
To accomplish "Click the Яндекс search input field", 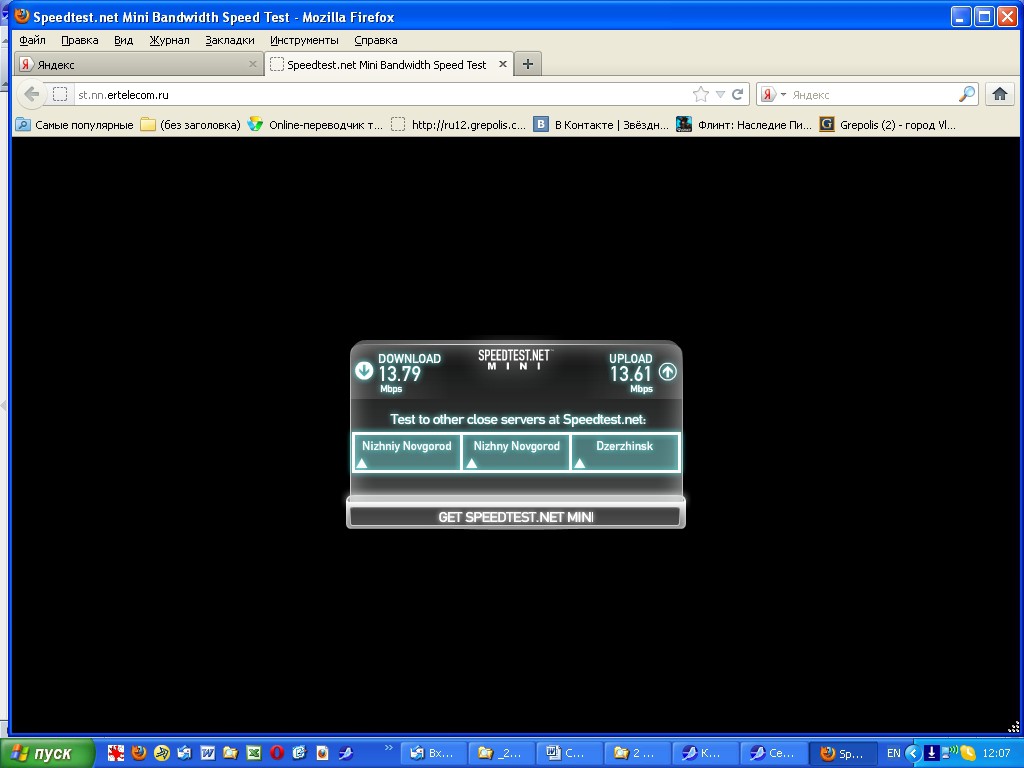I will click(x=872, y=95).
